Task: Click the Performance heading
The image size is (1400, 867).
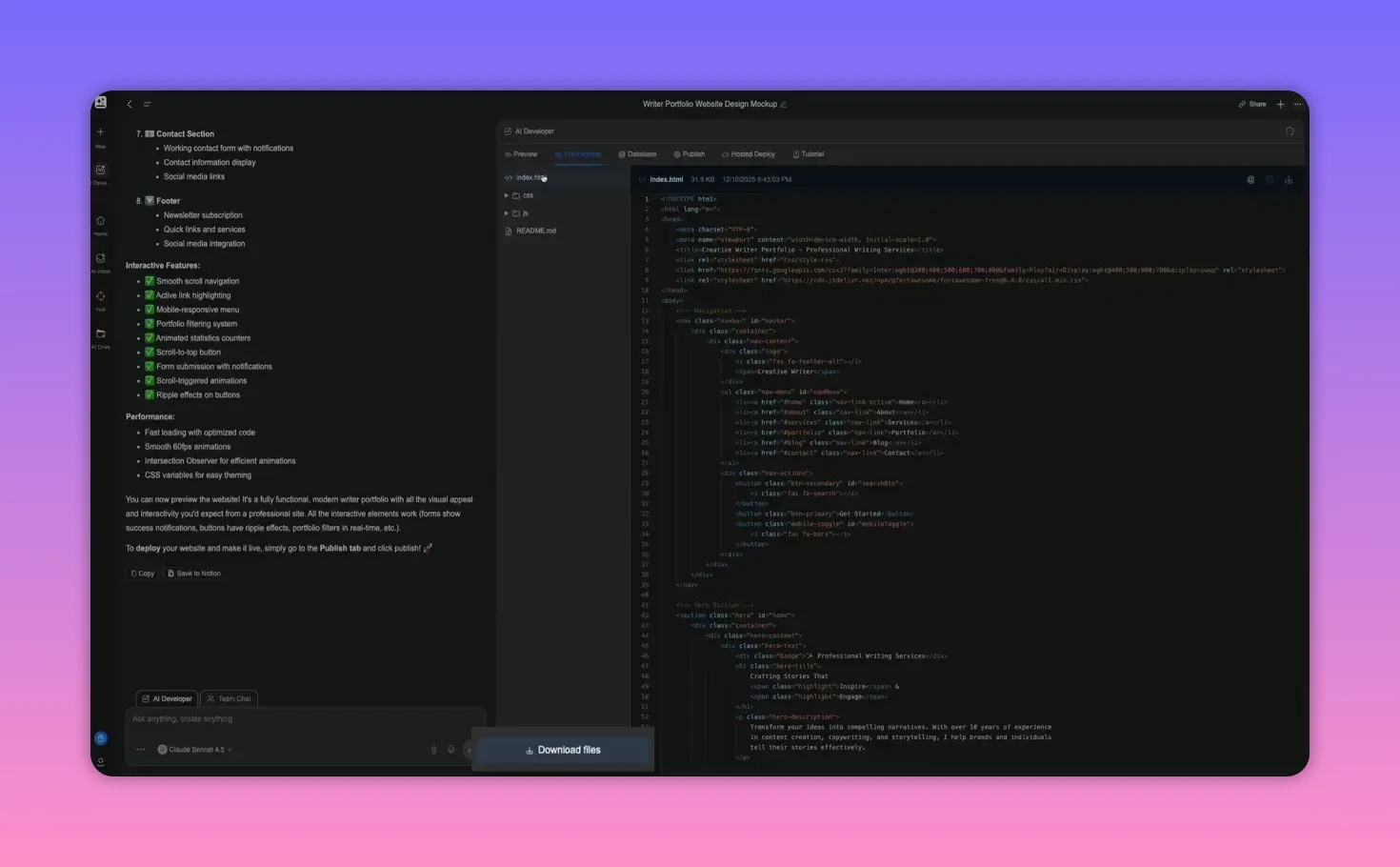Action: [x=150, y=416]
